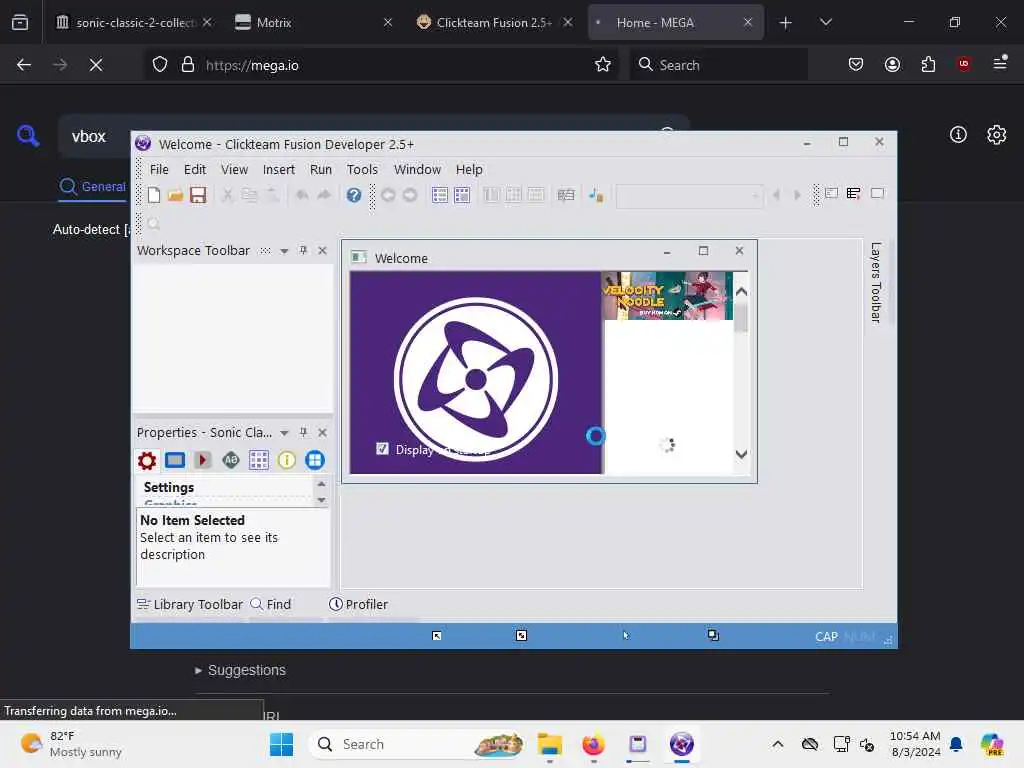Stop loading the mega.io page
Viewport: 1024px width, 768px height.
click(96, 65)
